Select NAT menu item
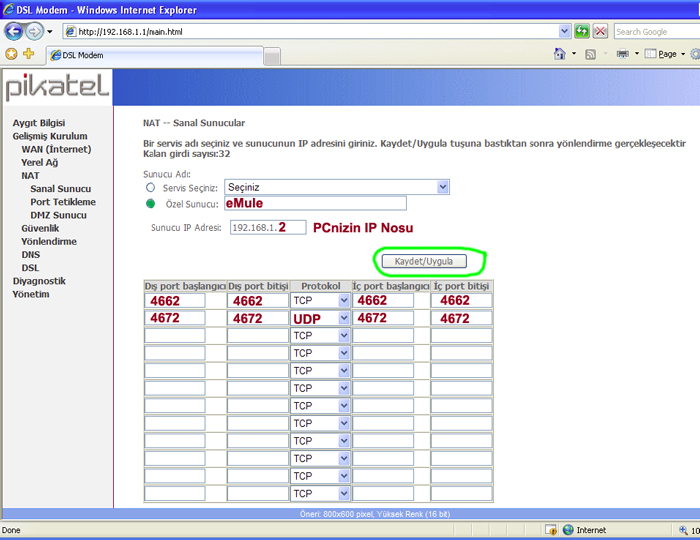Screen dimensions: 700x540 click(30, 175)
